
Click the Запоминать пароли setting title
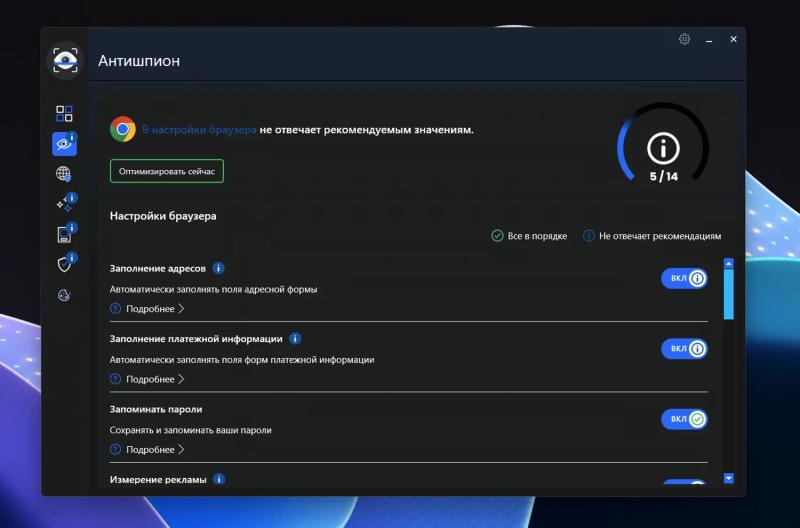(156, 409)
